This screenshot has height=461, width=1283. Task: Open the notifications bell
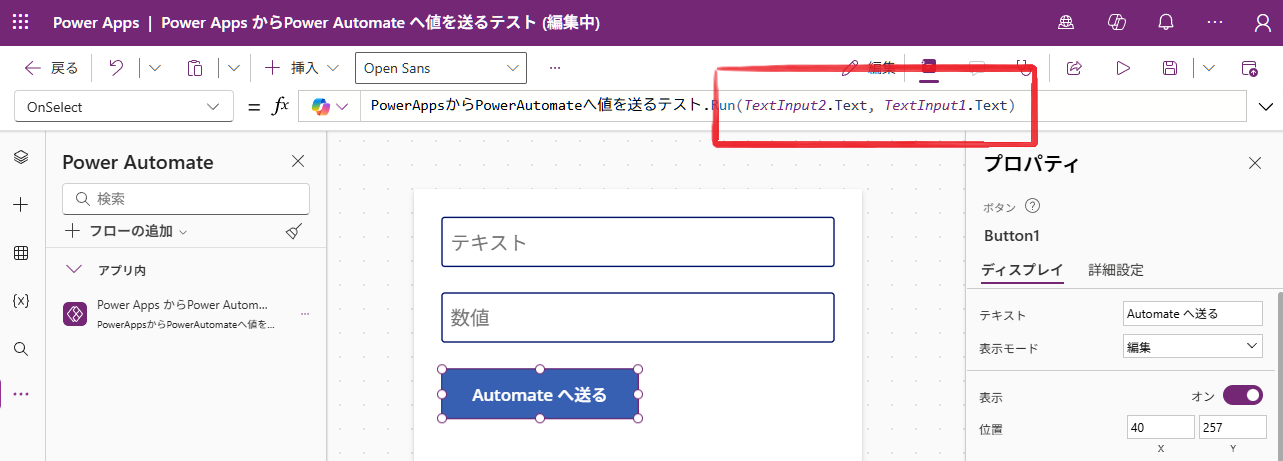1165,22
